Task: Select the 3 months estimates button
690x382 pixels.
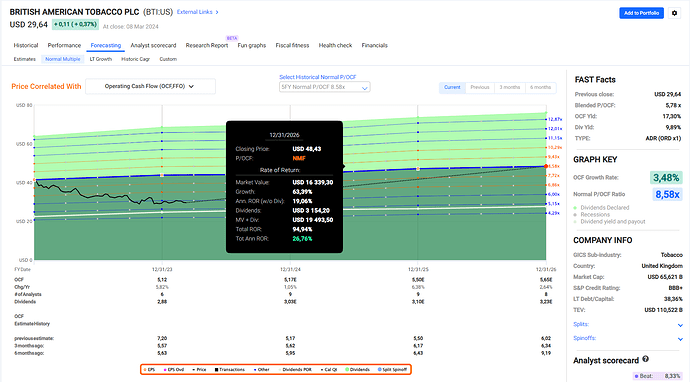Action: click(x=510, y=88)
